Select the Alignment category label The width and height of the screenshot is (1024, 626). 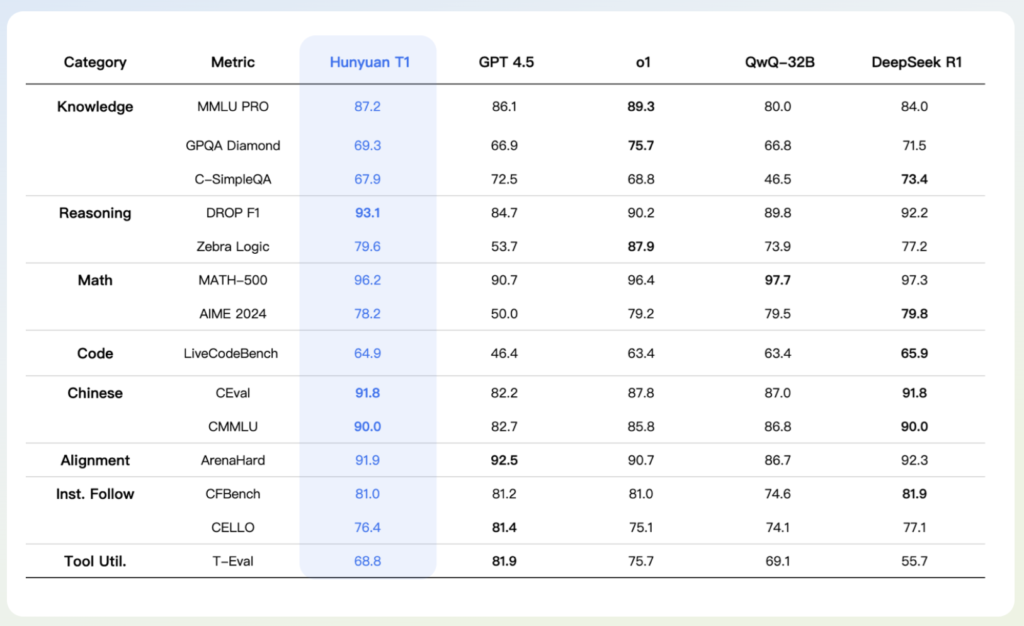point(95,461)
